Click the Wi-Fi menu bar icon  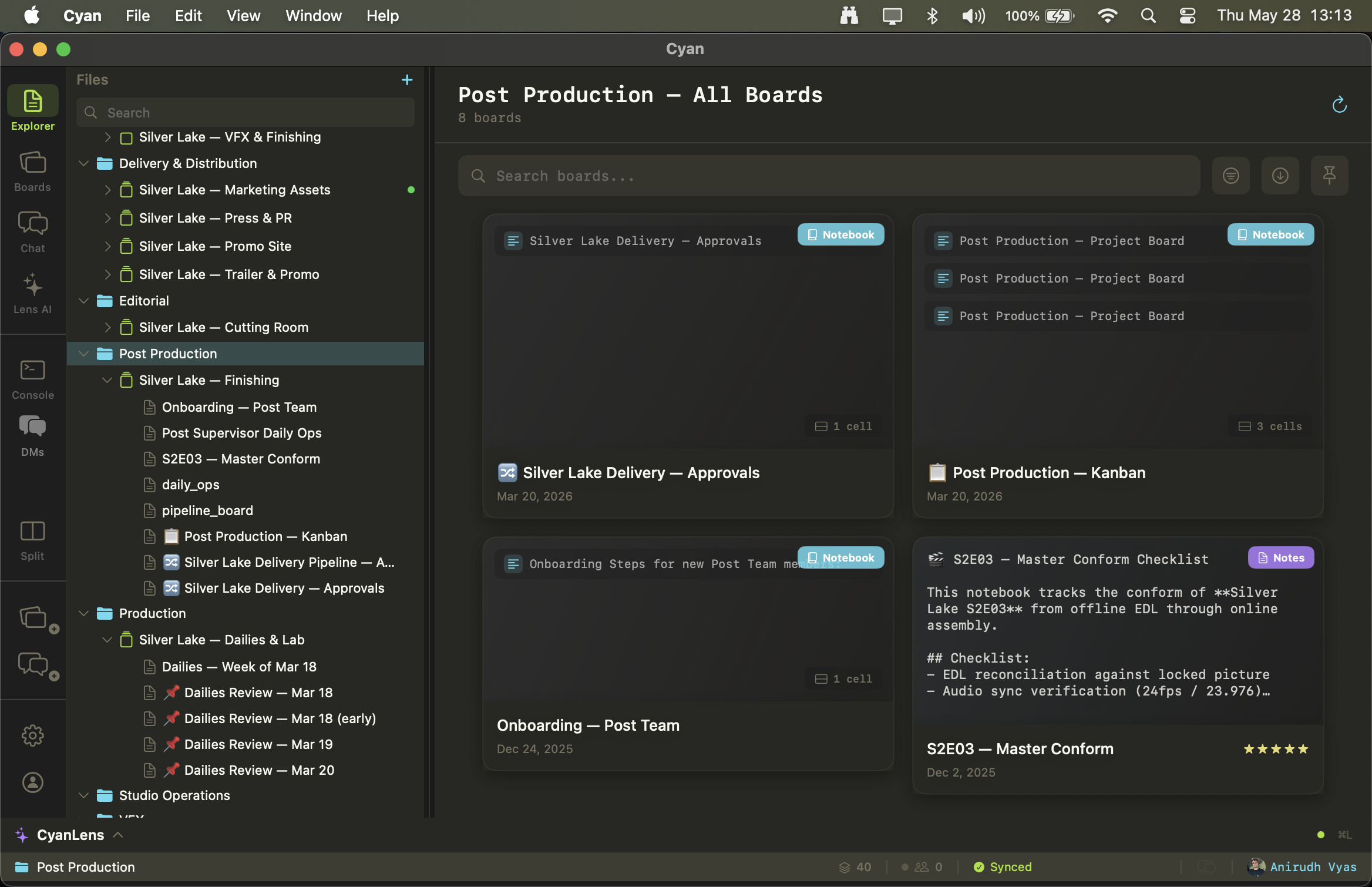coord(1107,16)
